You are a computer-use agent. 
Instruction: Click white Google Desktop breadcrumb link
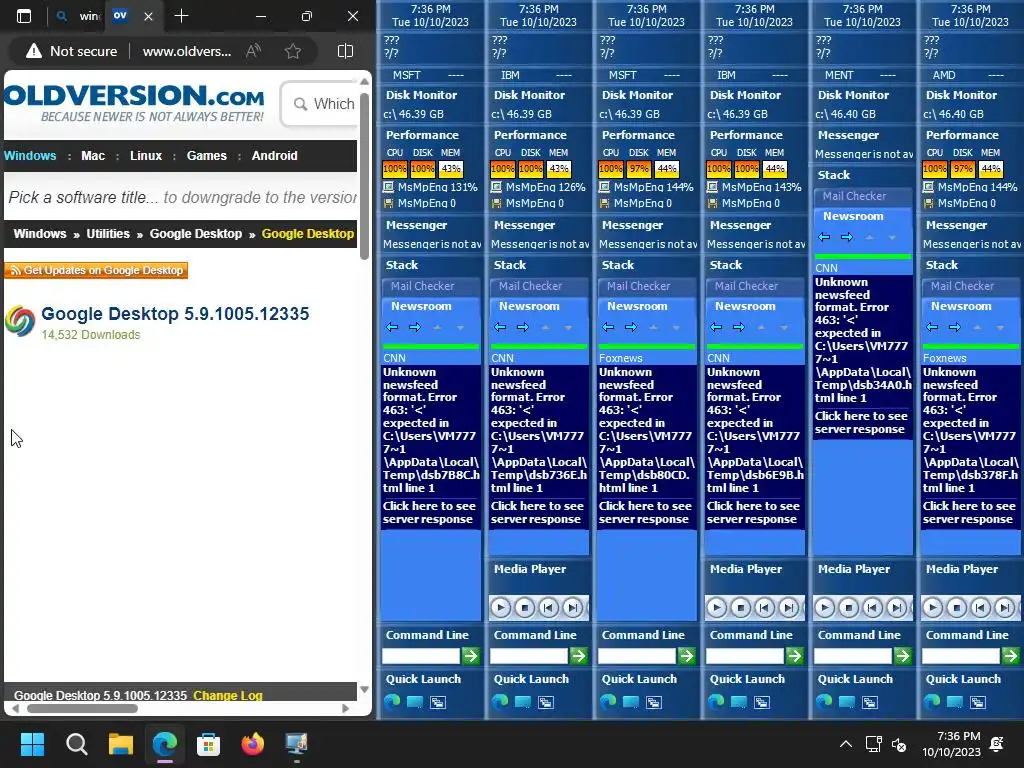(x=195, y=233)
